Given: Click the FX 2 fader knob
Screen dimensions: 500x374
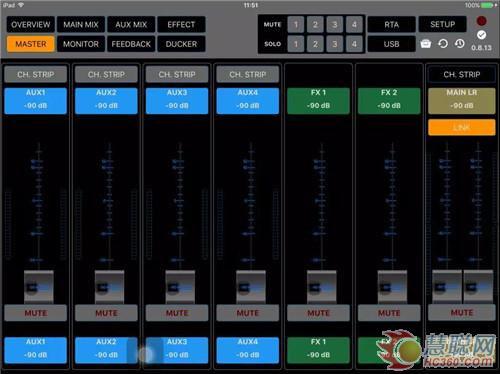Looking at the screenshot, I should [x=392, y=287].
